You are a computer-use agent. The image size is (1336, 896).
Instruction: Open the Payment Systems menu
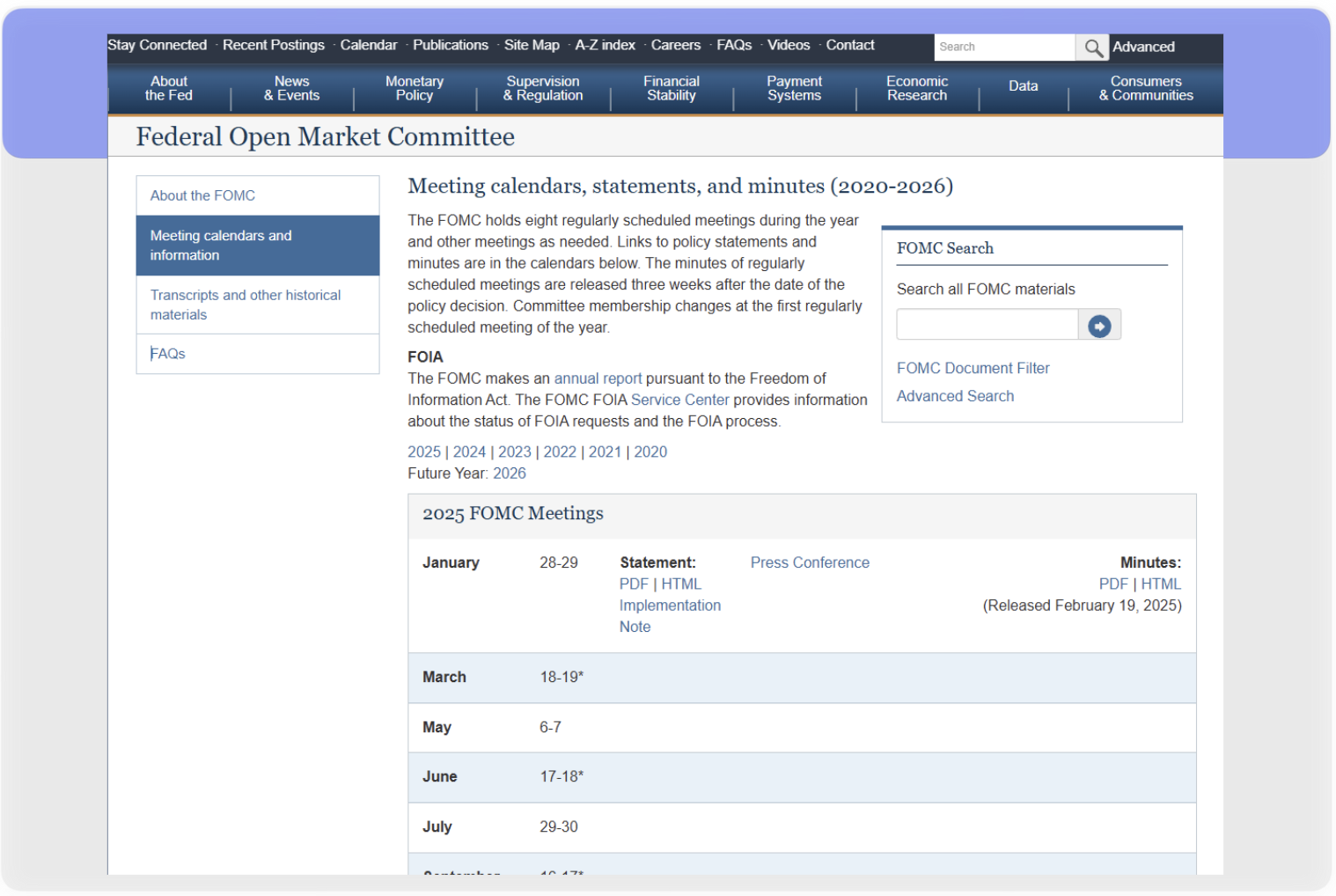pos(795,88)
